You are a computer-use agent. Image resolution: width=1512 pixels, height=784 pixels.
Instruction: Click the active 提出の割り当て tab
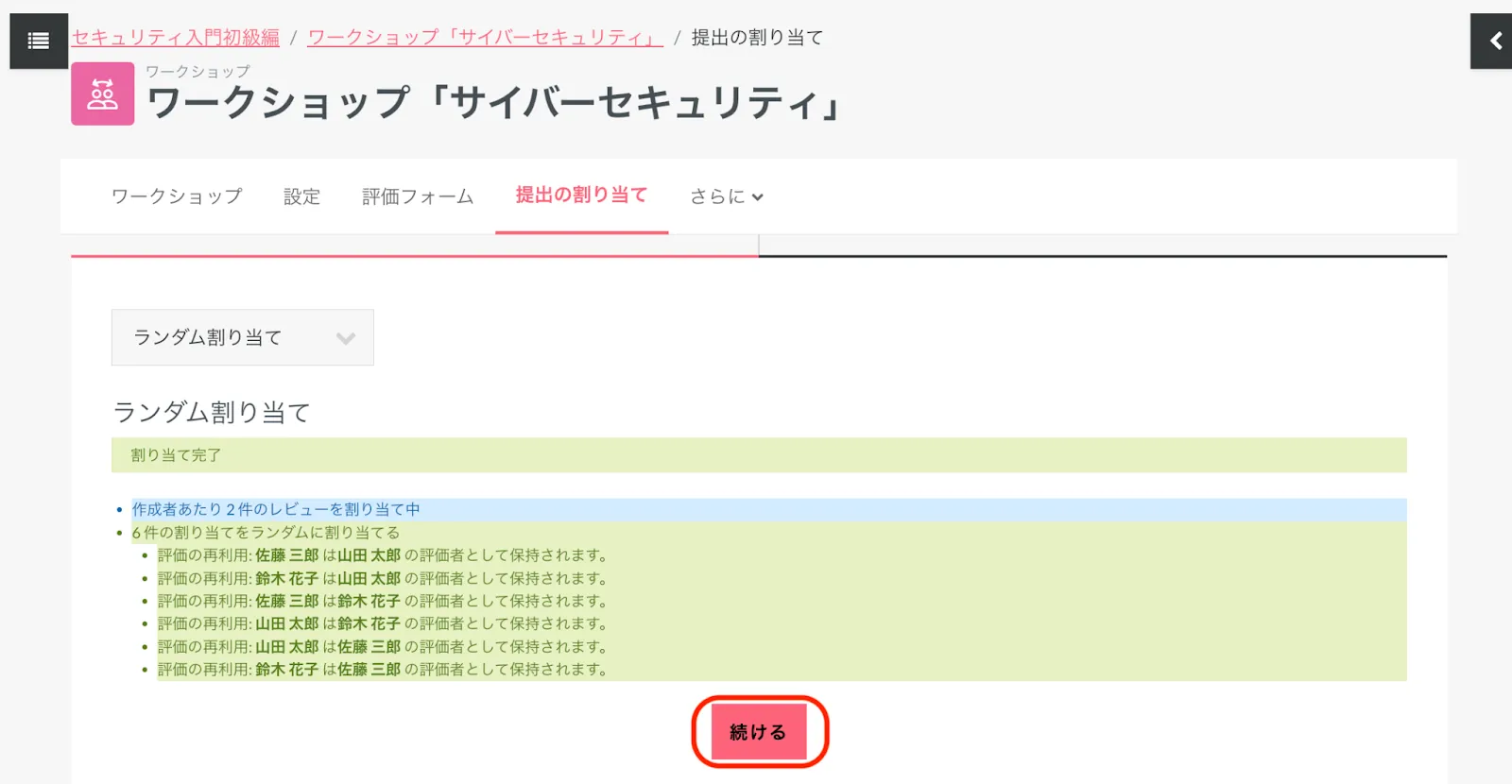(581, 196)
